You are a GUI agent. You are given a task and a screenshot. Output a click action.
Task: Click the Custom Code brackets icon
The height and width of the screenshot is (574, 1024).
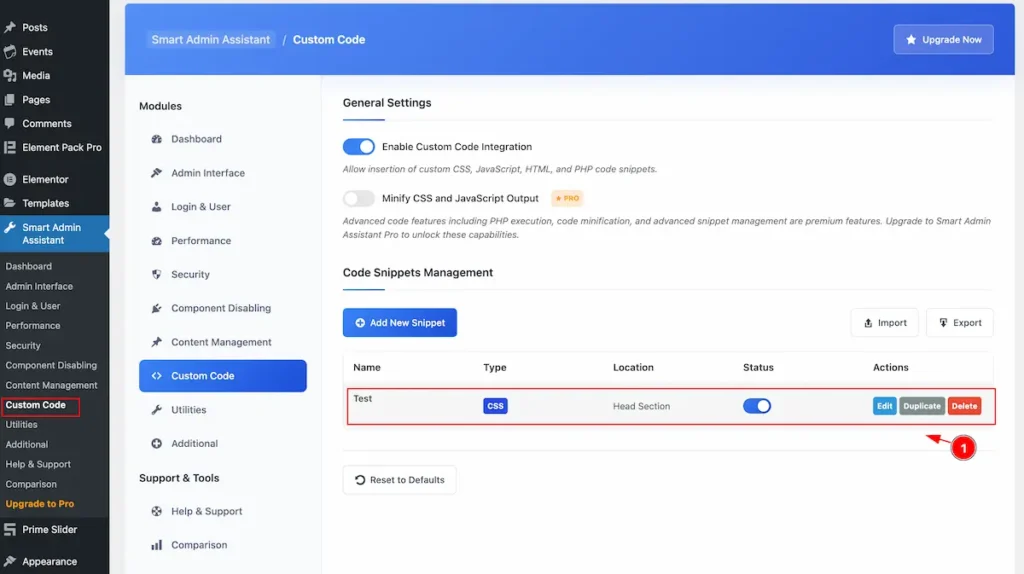point(157,376)
